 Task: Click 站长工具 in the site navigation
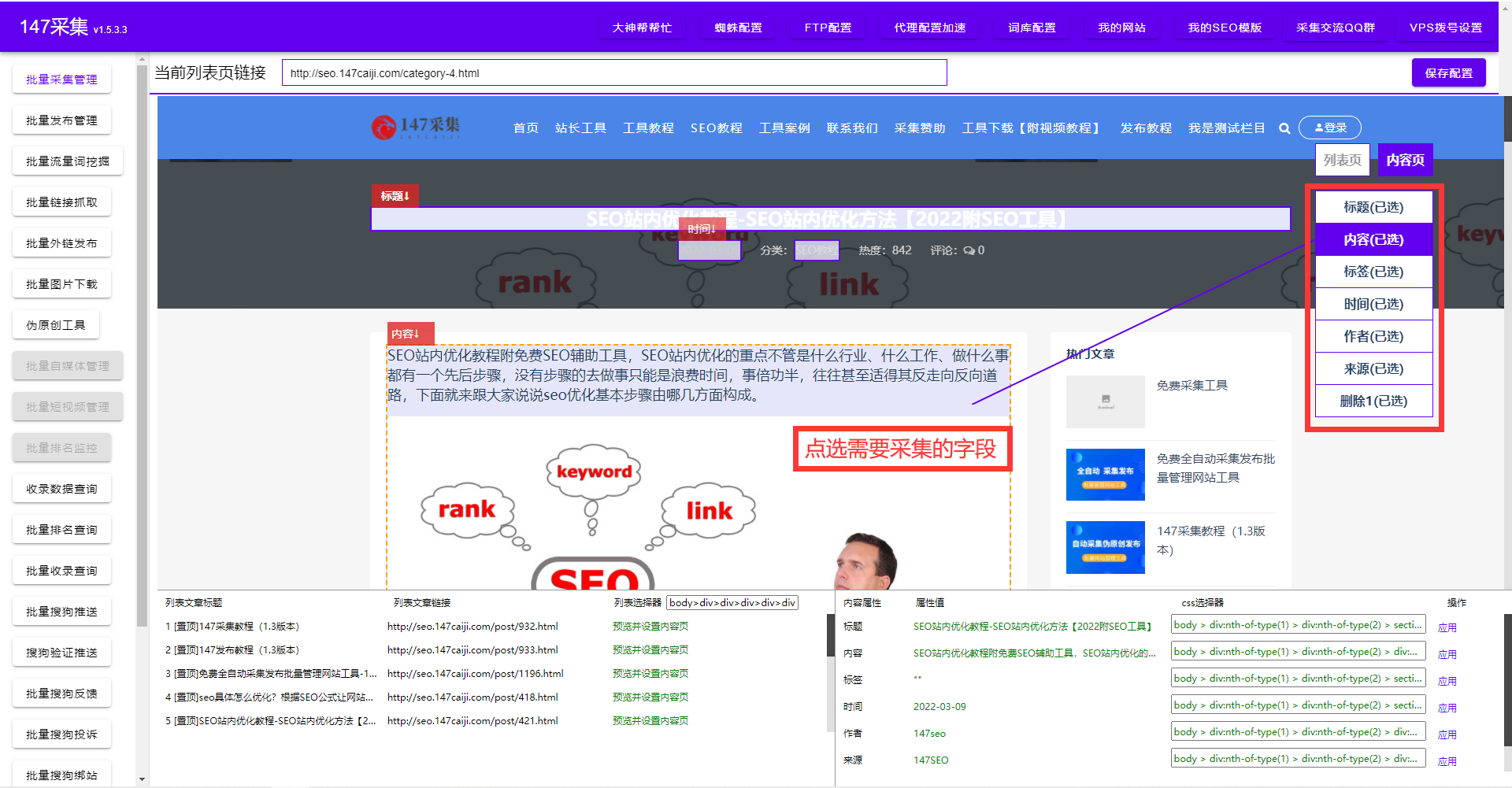[x=580, y=128]
